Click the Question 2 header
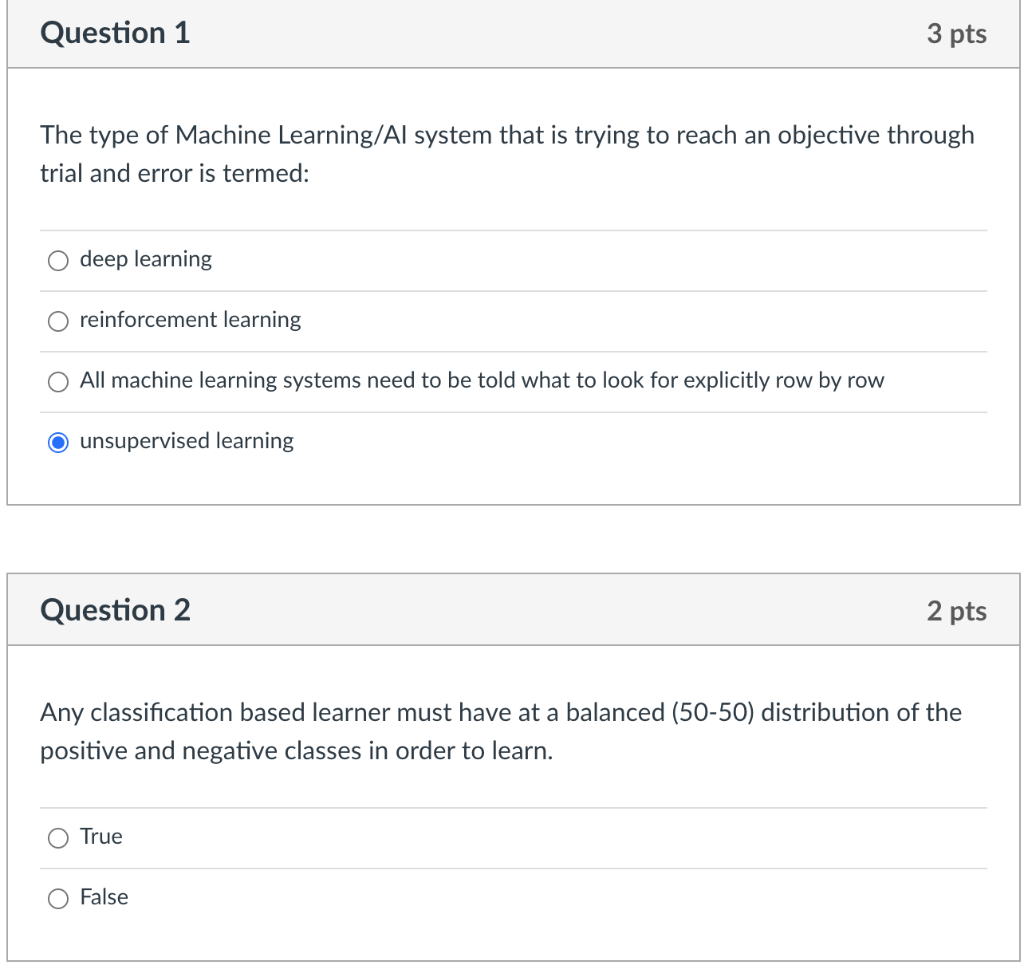 pos(114,609)
